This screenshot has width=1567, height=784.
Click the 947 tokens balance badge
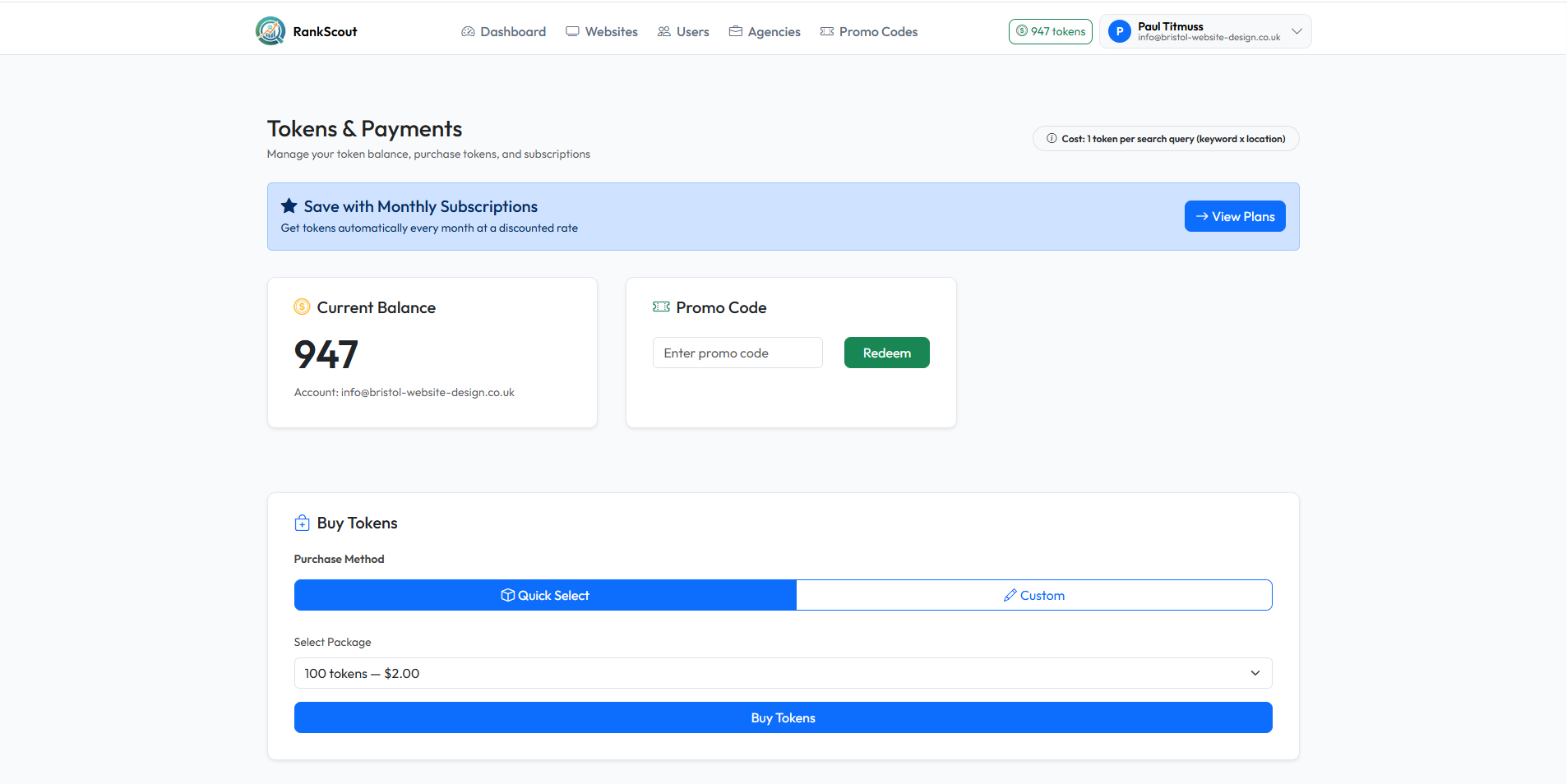pos(1050,32)
